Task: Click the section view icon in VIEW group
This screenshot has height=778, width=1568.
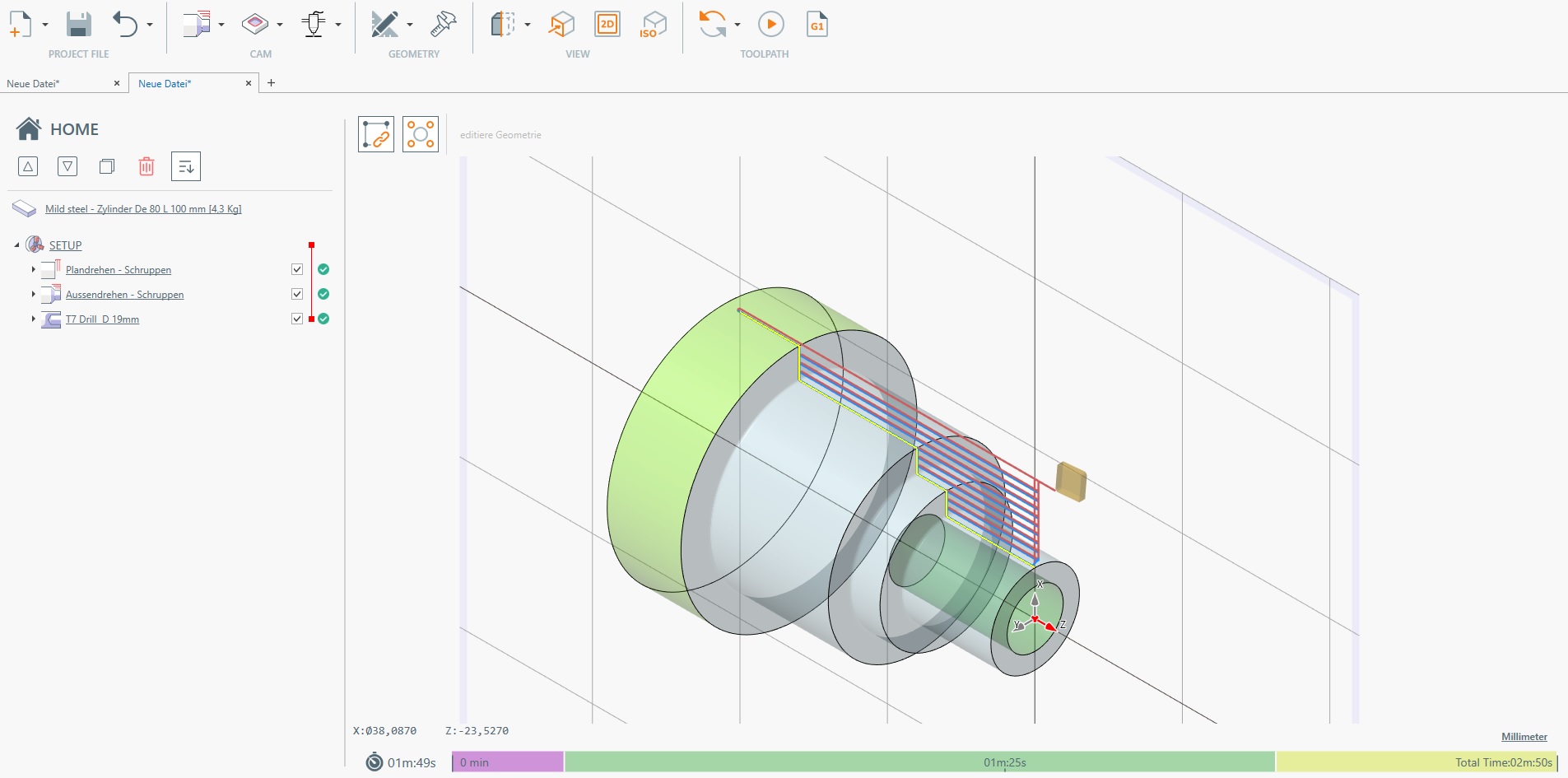Action: click(505, 23)
